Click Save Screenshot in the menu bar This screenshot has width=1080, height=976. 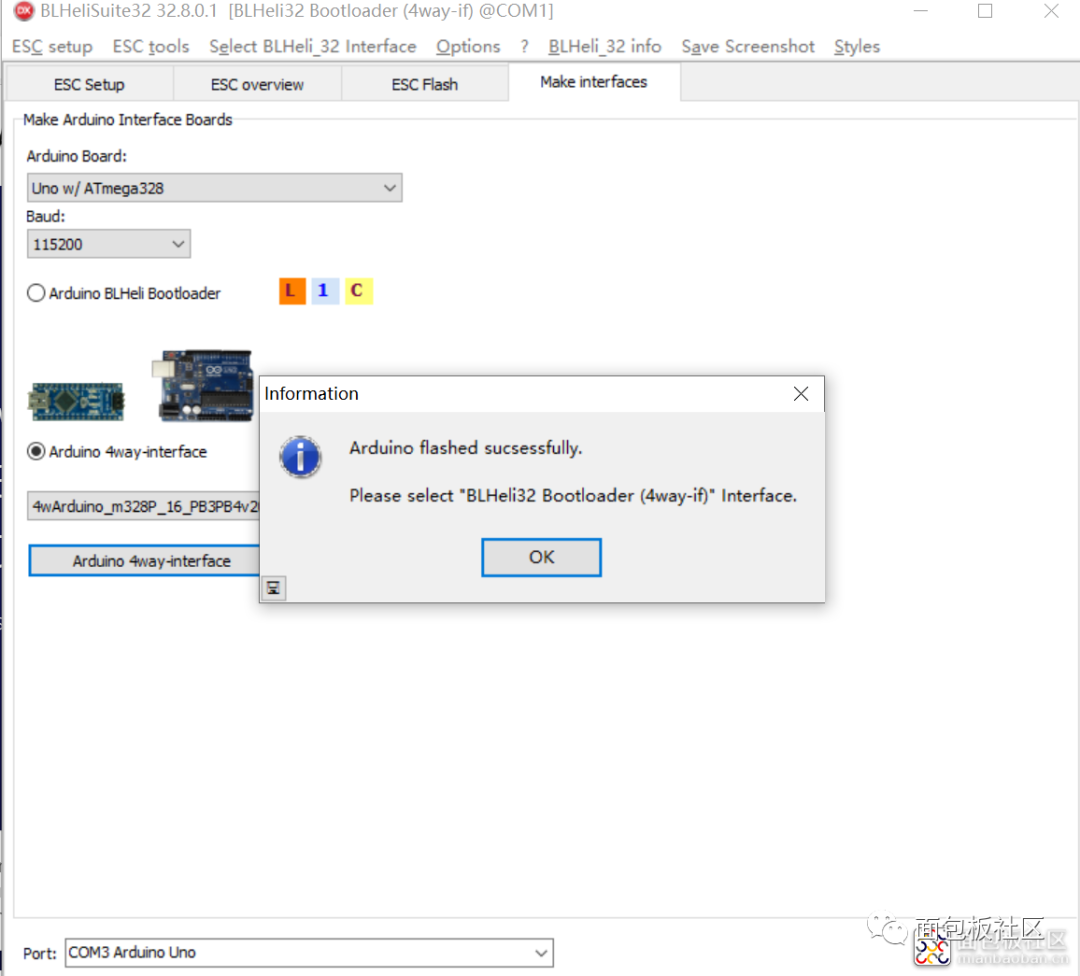coord(748,46)
